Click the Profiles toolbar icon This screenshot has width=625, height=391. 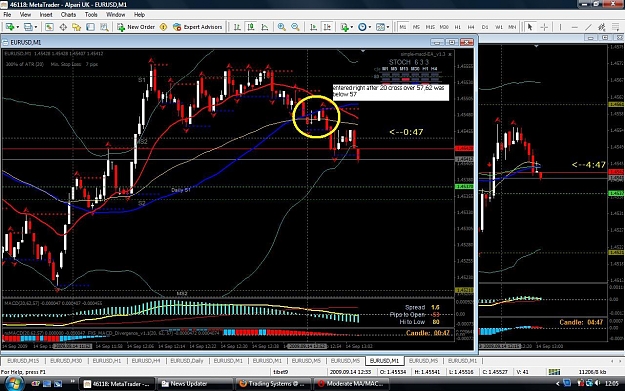tap(28, 27)
